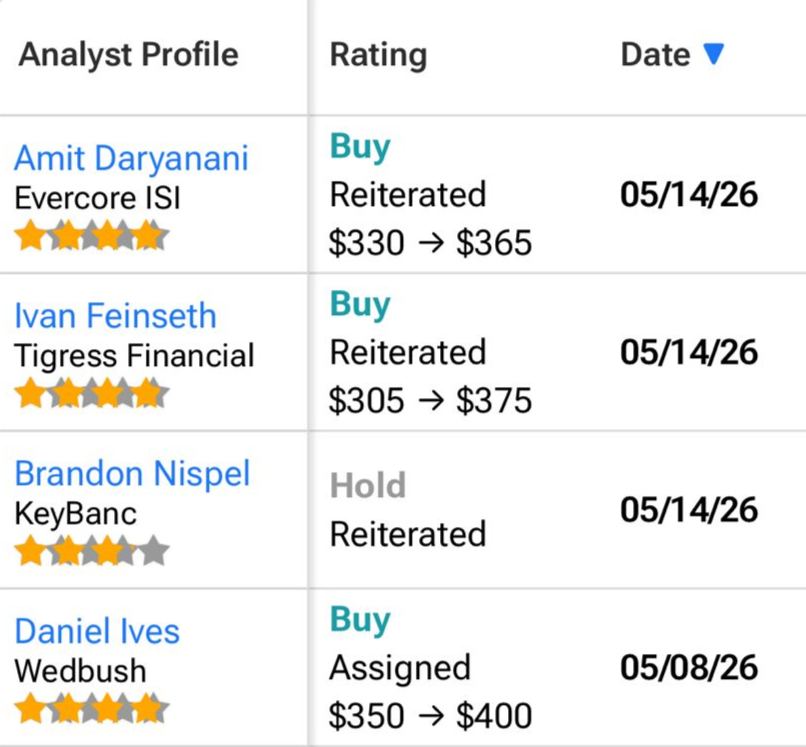Image resolution: width=806 pixels, height=747 pixels.
Task: Open Amit Daryanani's analyst profile
Action: coord(132,158)
